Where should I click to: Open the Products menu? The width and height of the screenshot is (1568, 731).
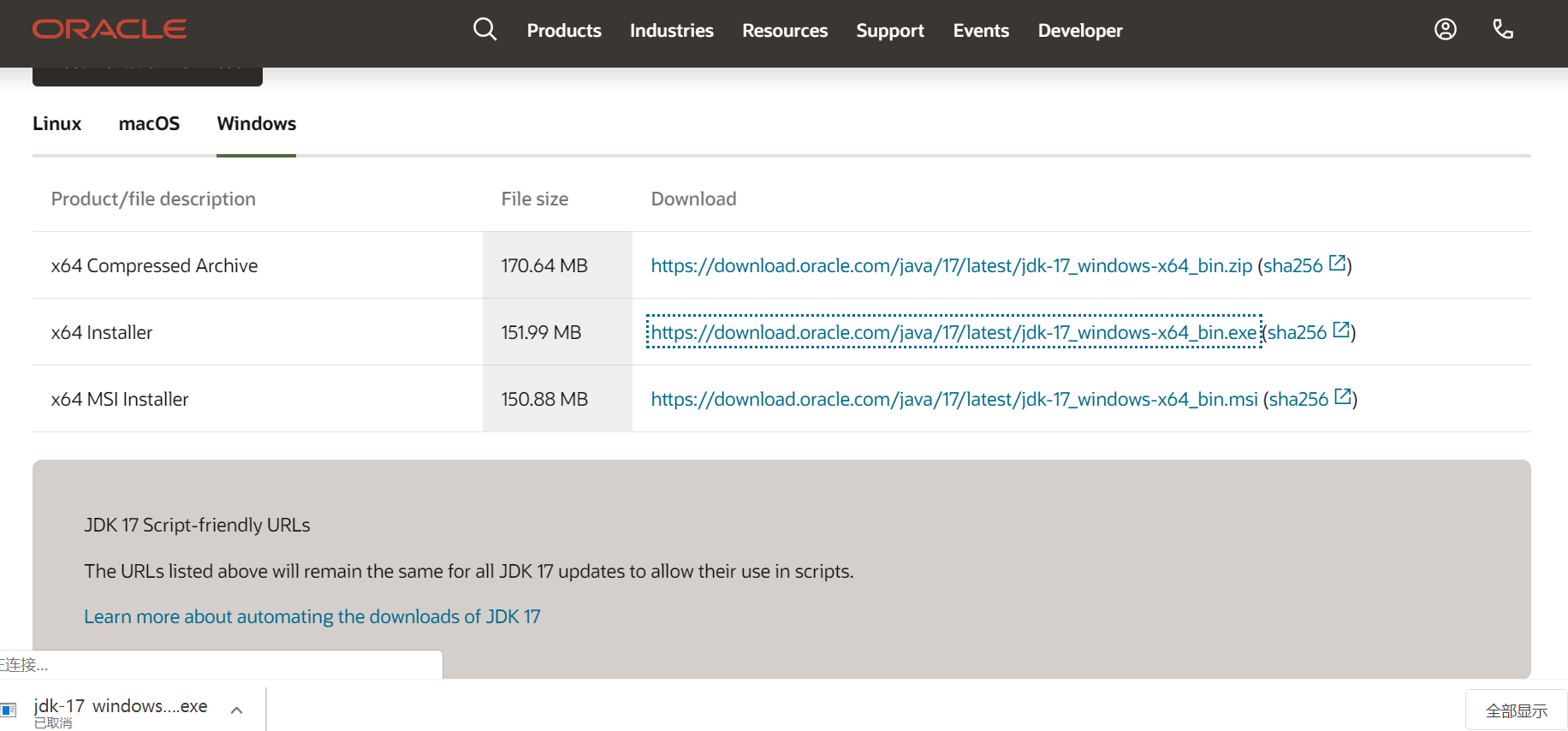[x=564, y=31]
